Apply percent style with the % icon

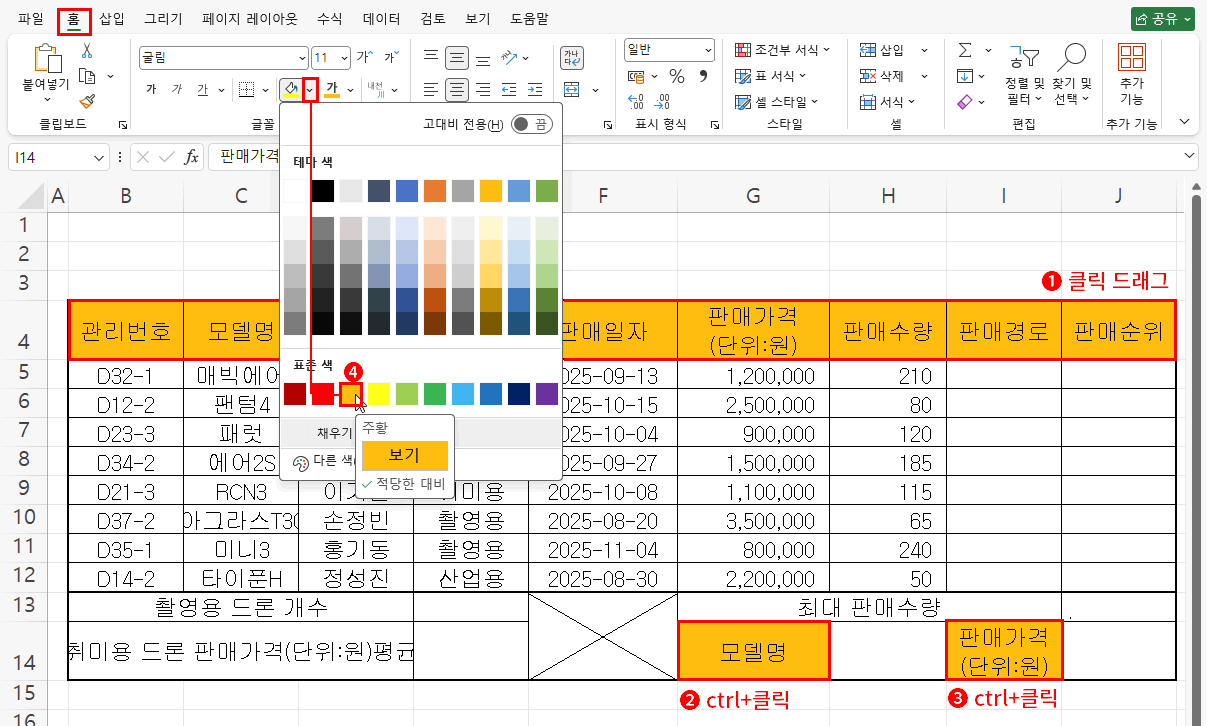pyautogui.click(x=678, y=75)
